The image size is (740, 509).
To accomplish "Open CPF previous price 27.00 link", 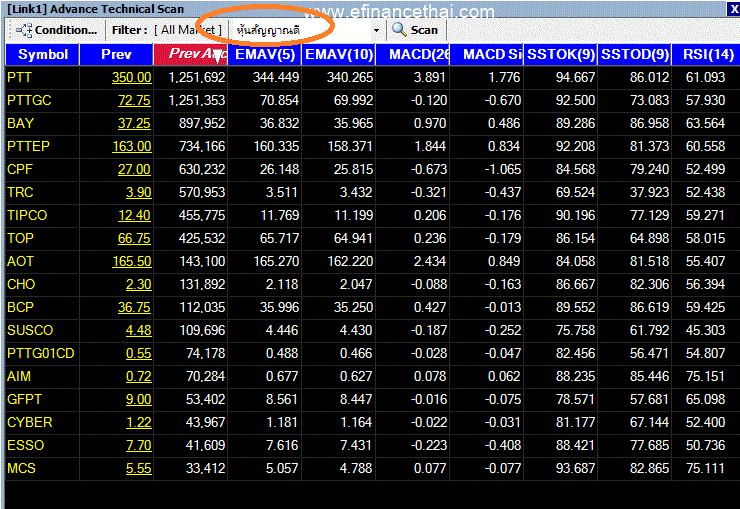I will point(135,169).
